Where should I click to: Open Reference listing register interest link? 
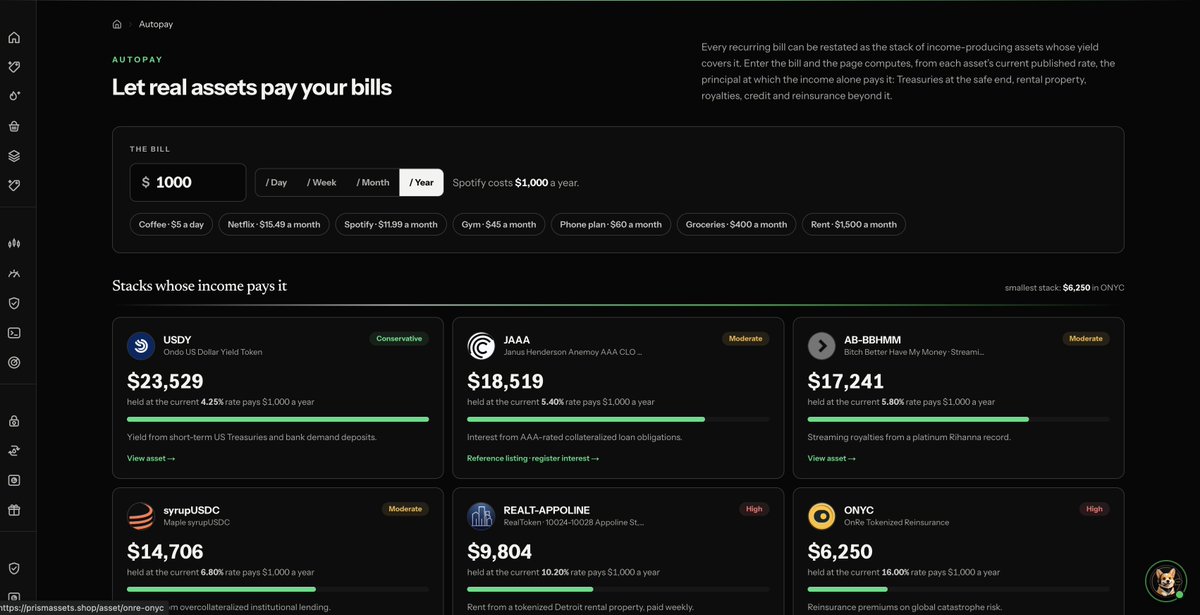coord(533,458)
